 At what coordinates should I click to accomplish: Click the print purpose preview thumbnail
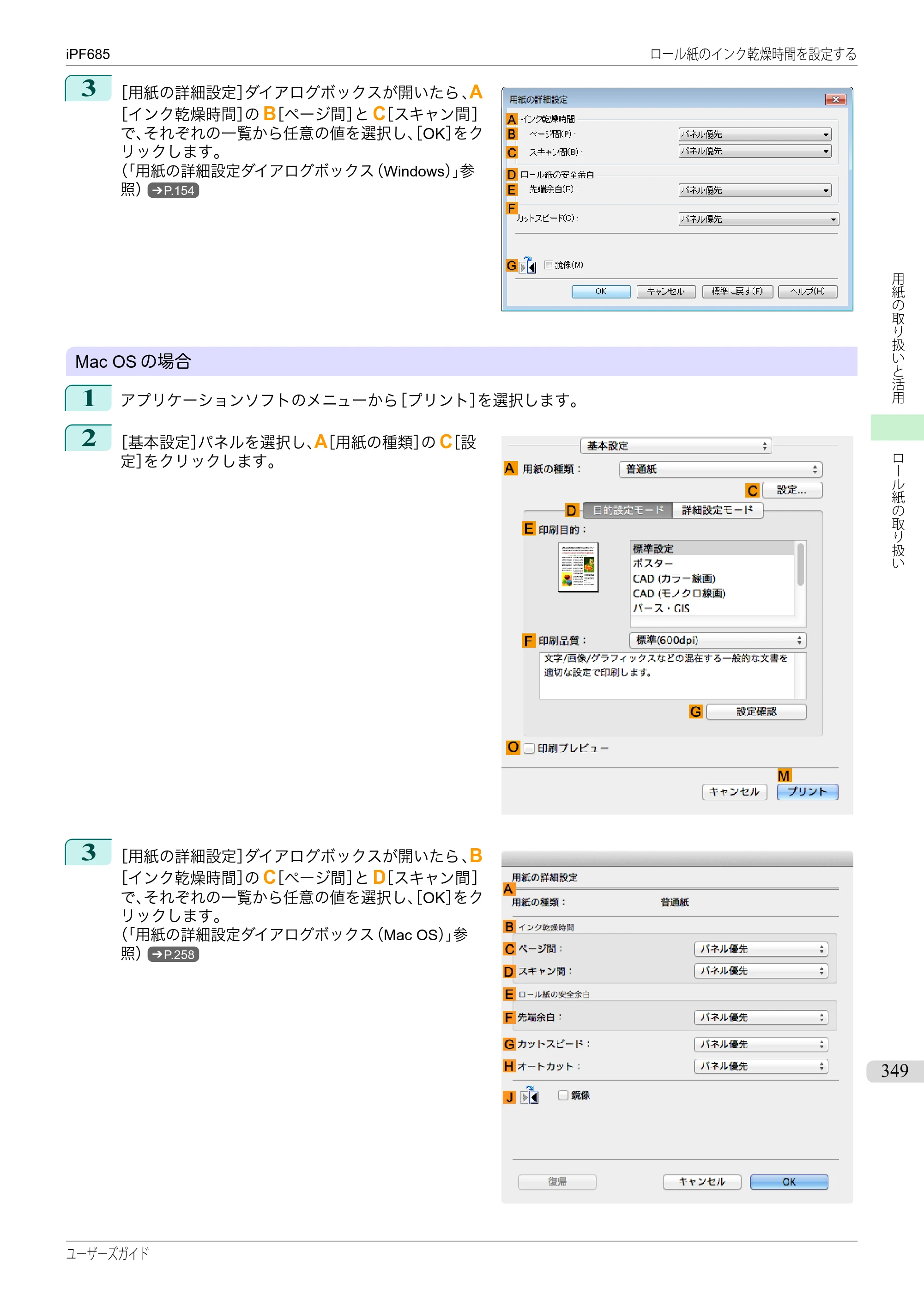[578, 567]
